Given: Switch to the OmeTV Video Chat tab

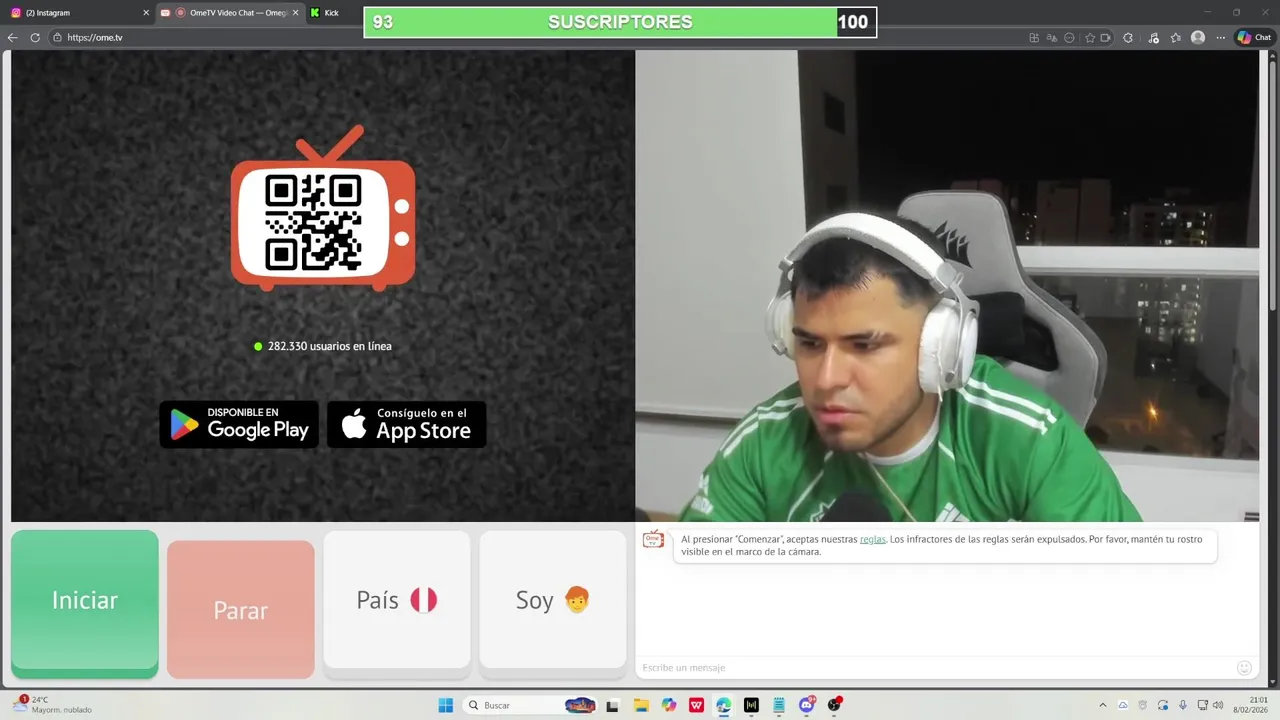Looking at the screenshot, I should (x=230, y=13).
